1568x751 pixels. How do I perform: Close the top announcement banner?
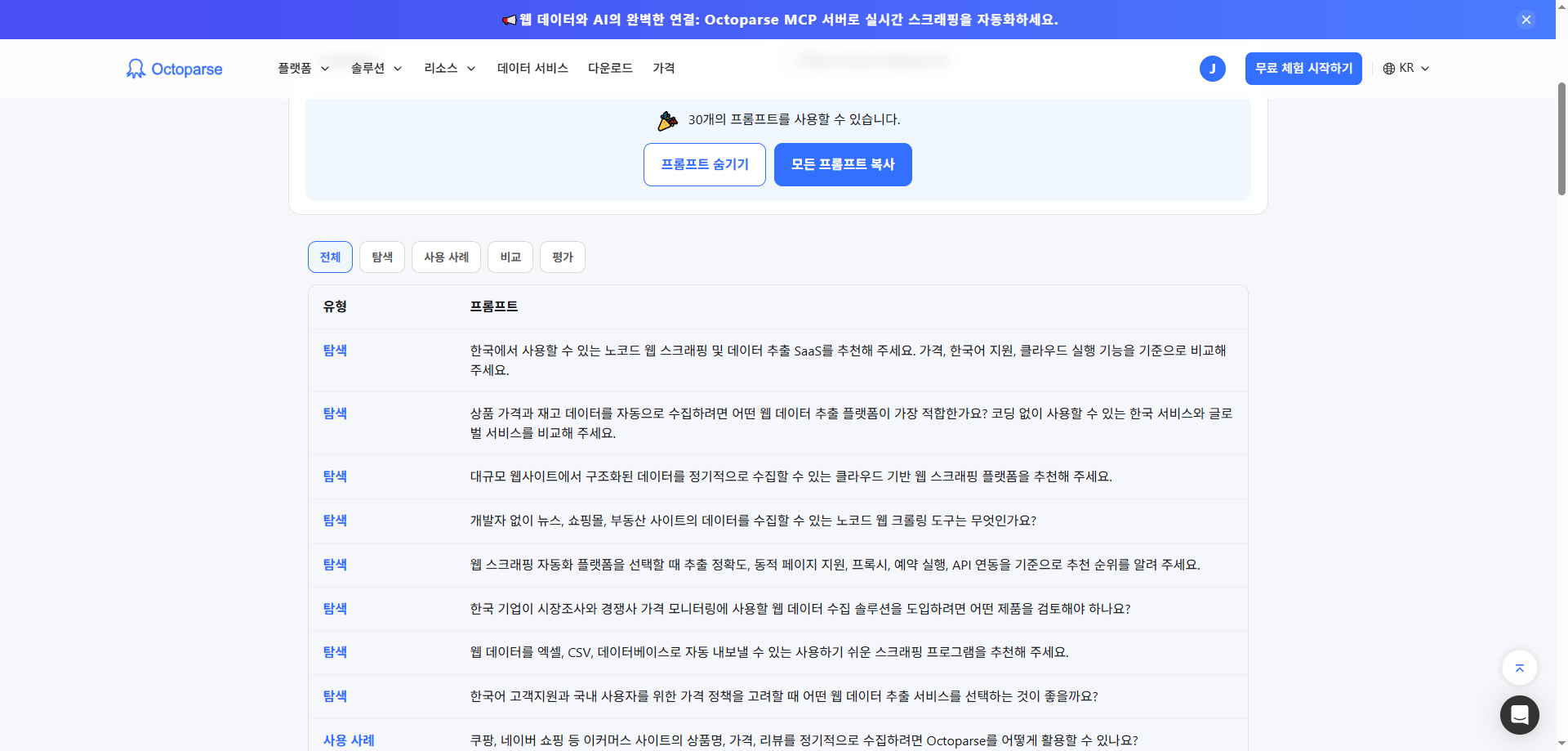click(1526, 20)
